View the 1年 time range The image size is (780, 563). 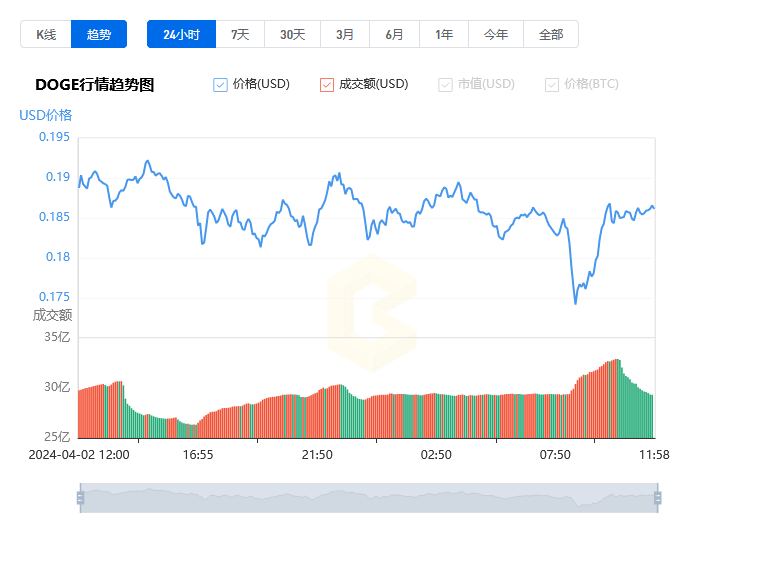tap(444, 34)
